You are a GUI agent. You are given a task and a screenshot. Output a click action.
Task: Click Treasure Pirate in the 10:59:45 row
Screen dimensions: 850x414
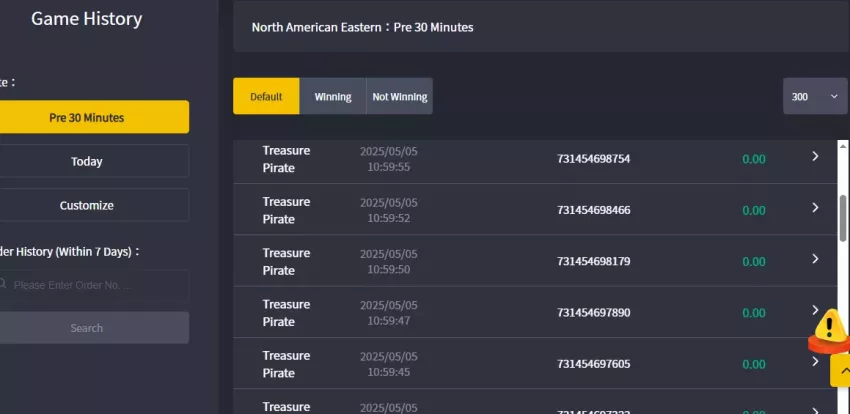coord(286,364)
